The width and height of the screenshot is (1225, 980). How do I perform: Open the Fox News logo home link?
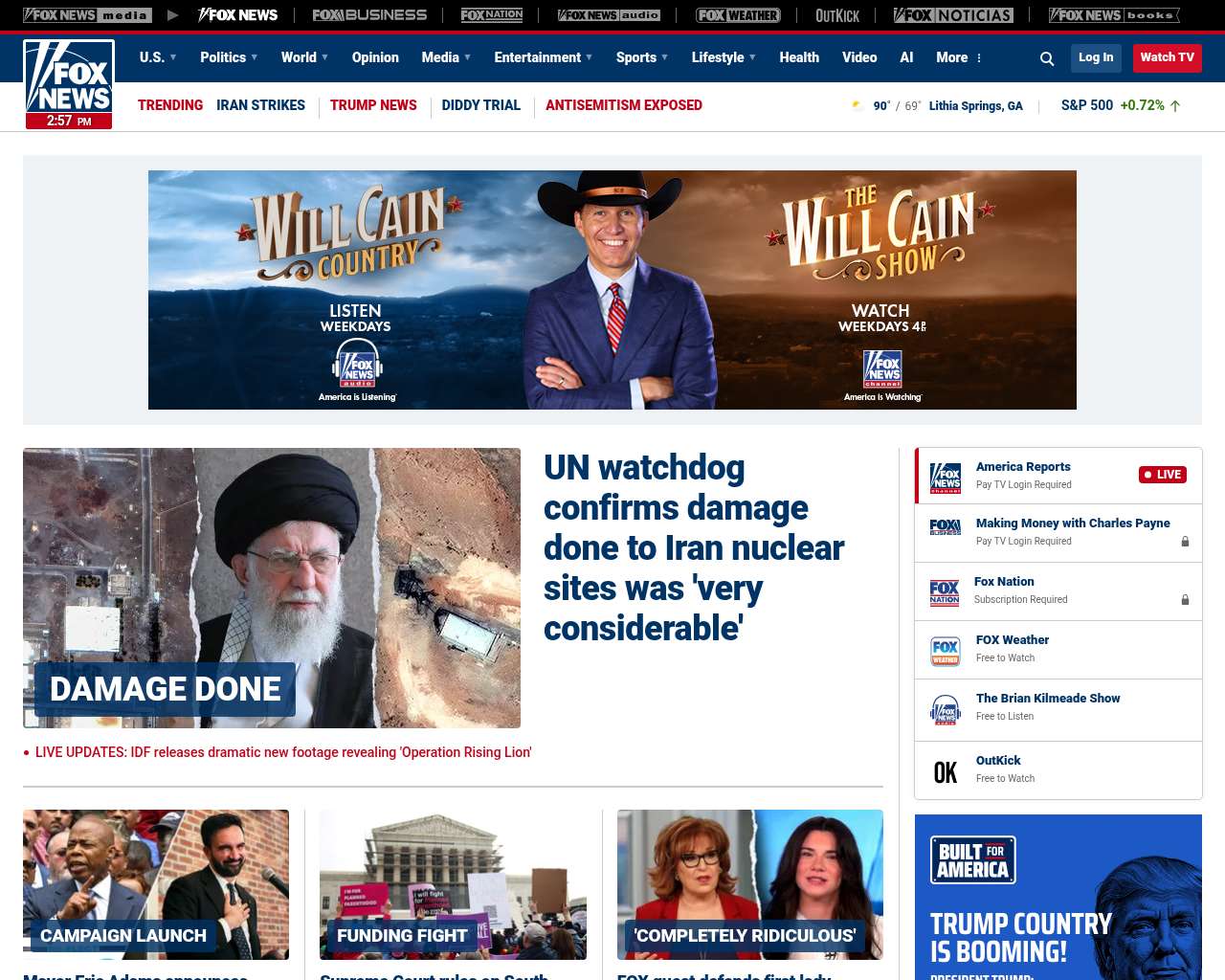pos(69,84)
